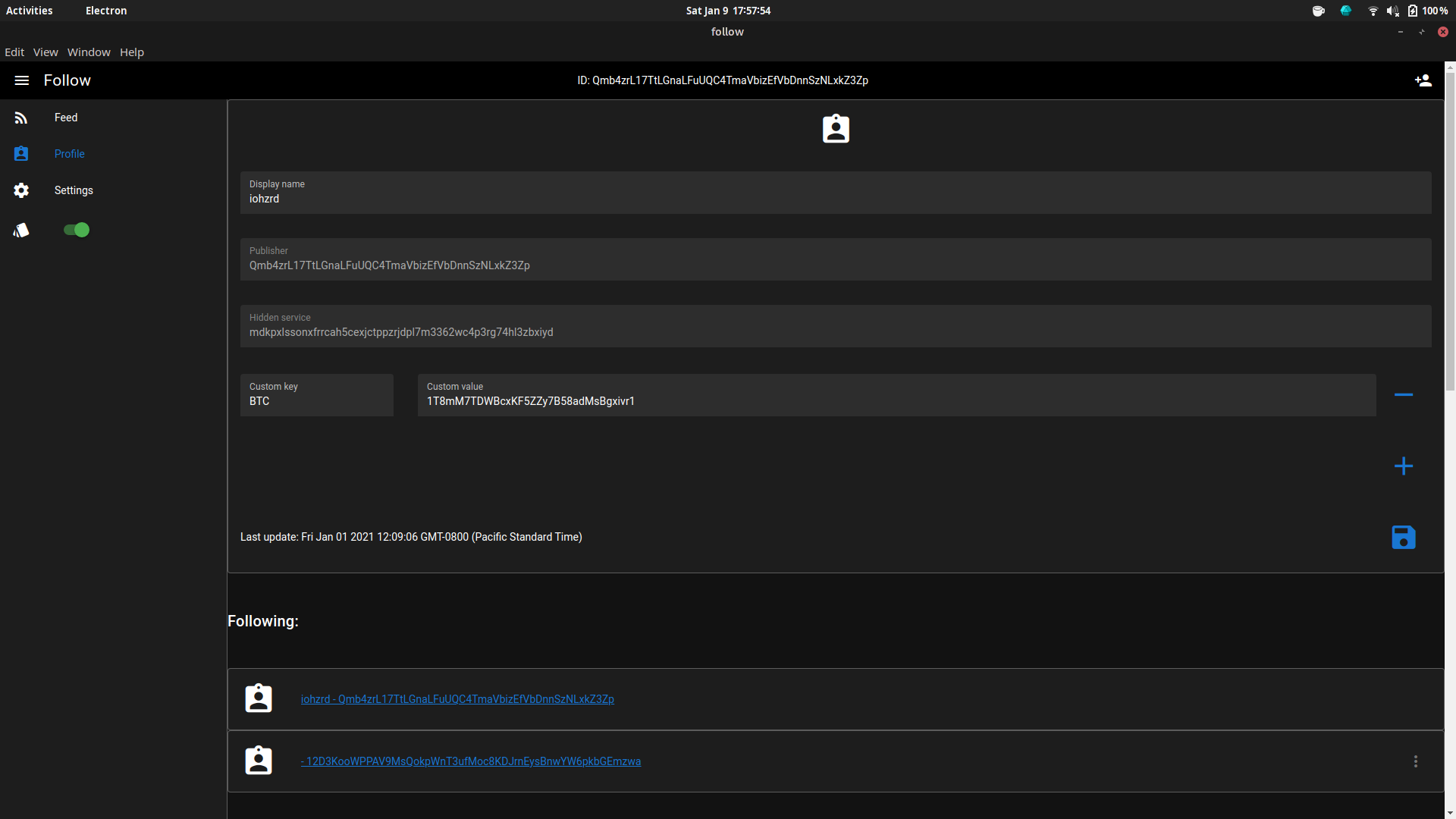The image size is (1456, 819).
Task: Open the Feed RSS icon
Action: (21, 118)
